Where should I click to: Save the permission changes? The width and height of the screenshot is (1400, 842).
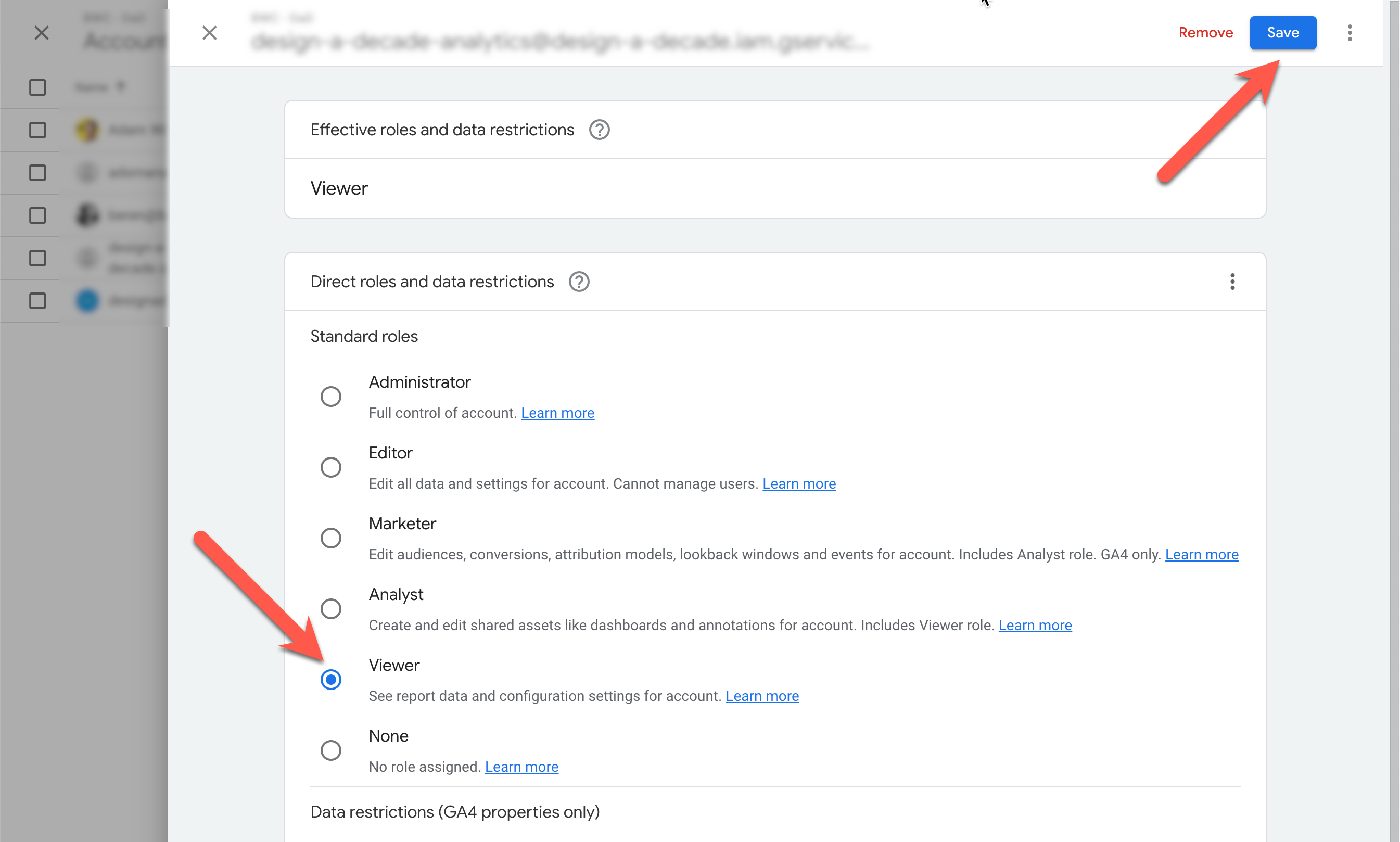point(1282,33)
